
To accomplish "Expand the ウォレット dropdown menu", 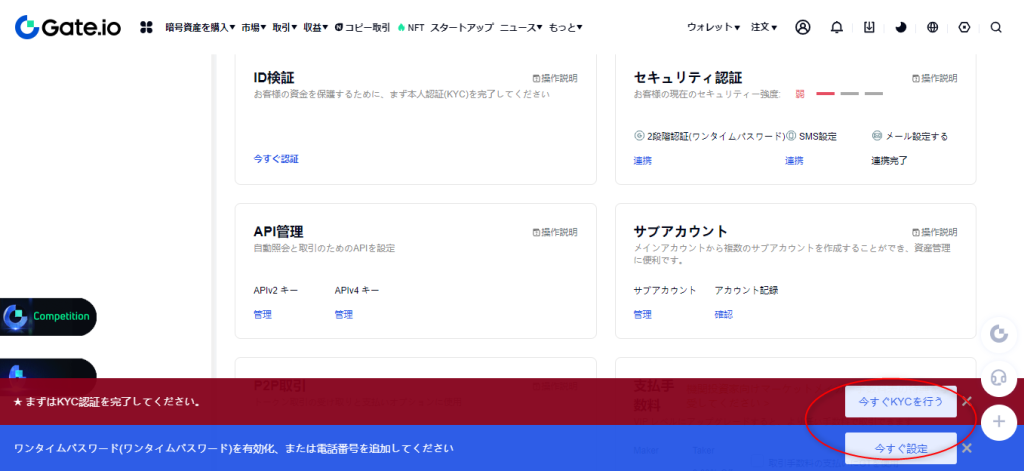I will (713, 27).
